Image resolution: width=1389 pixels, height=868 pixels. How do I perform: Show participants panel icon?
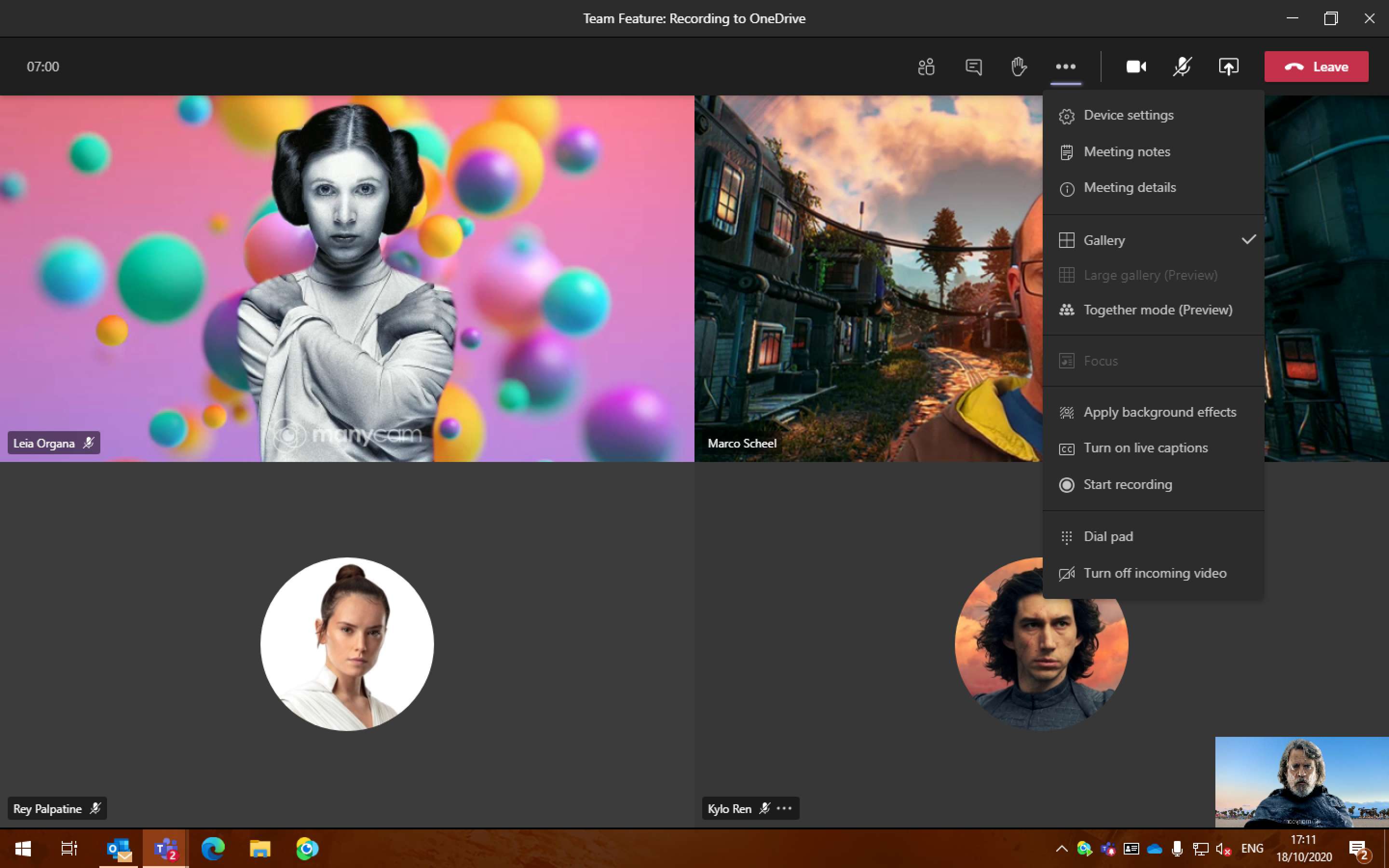click(926, 67)
